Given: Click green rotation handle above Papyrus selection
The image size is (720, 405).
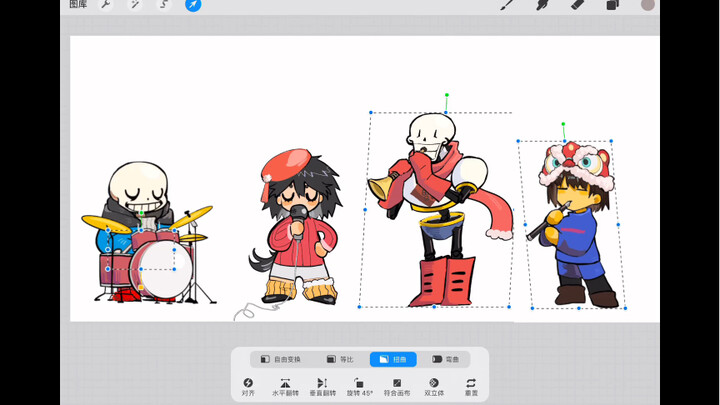Looking at the screenshot, I should pyautogui.click(x=447, y=95).
